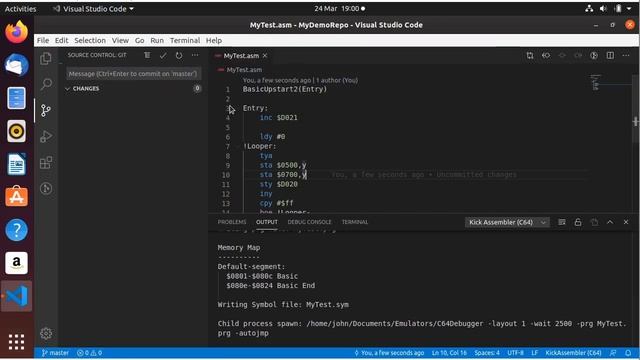640x360 pixels.
Task: Clear the output panel
Action: [562, 222]
